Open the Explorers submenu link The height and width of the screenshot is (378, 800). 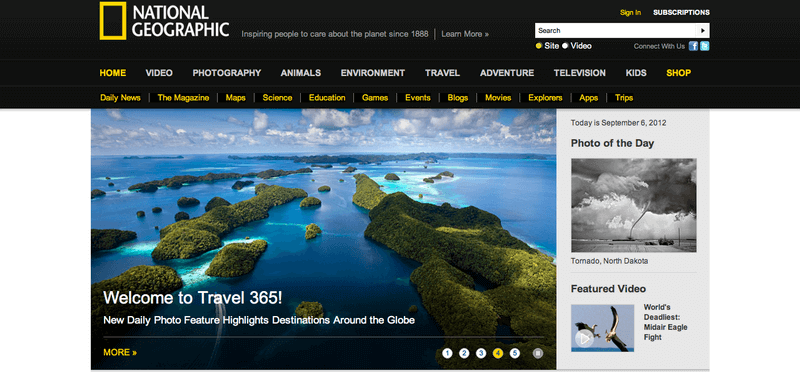point(545,97)
